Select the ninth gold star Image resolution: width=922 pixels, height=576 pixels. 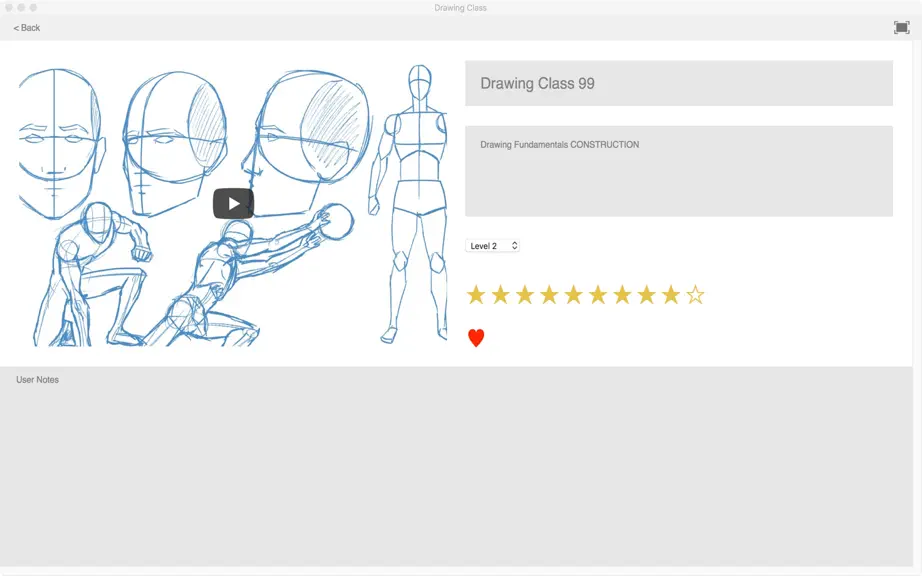[671, 294]
